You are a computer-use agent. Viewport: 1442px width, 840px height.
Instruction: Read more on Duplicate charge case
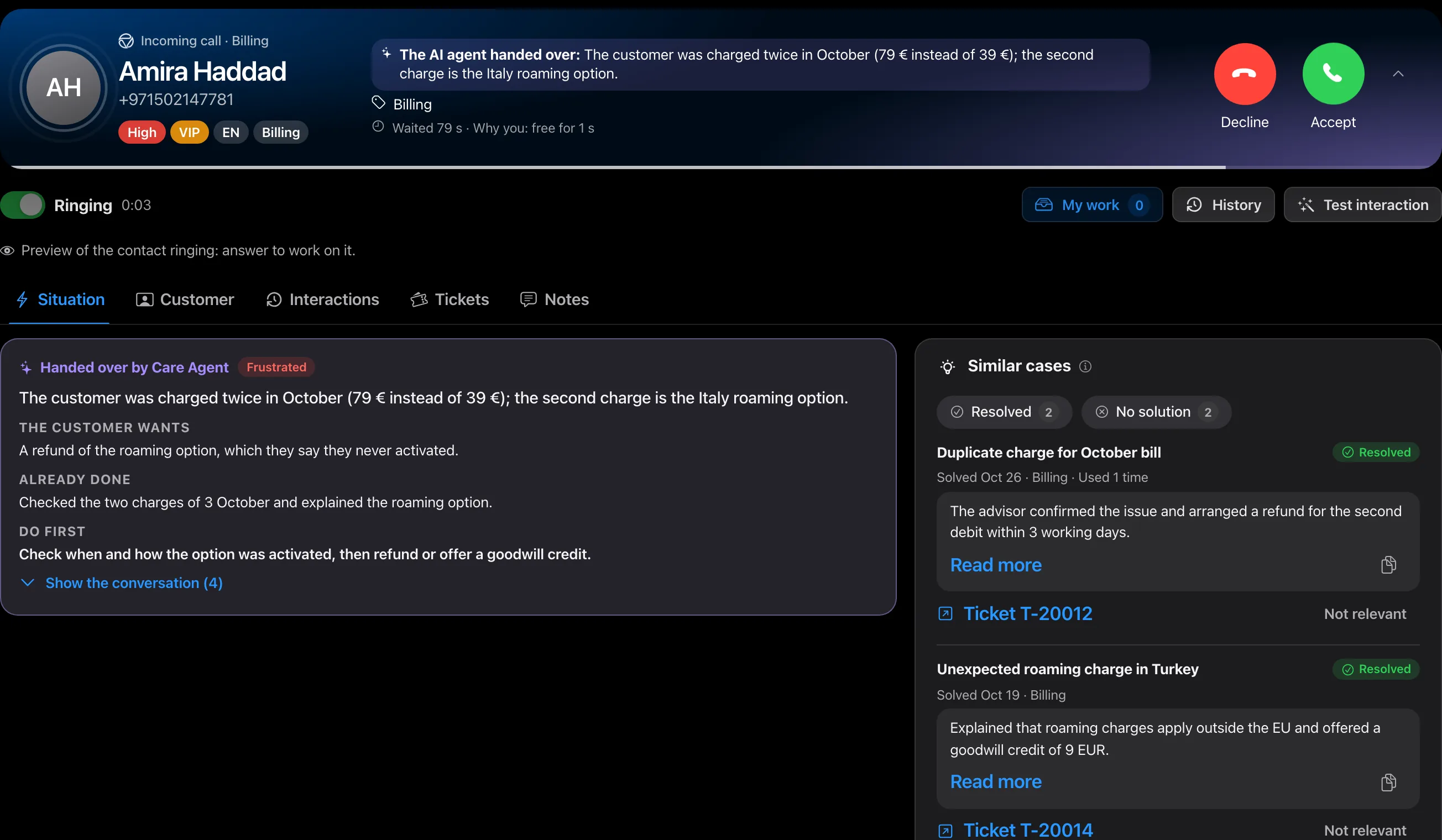click(996, 565)
